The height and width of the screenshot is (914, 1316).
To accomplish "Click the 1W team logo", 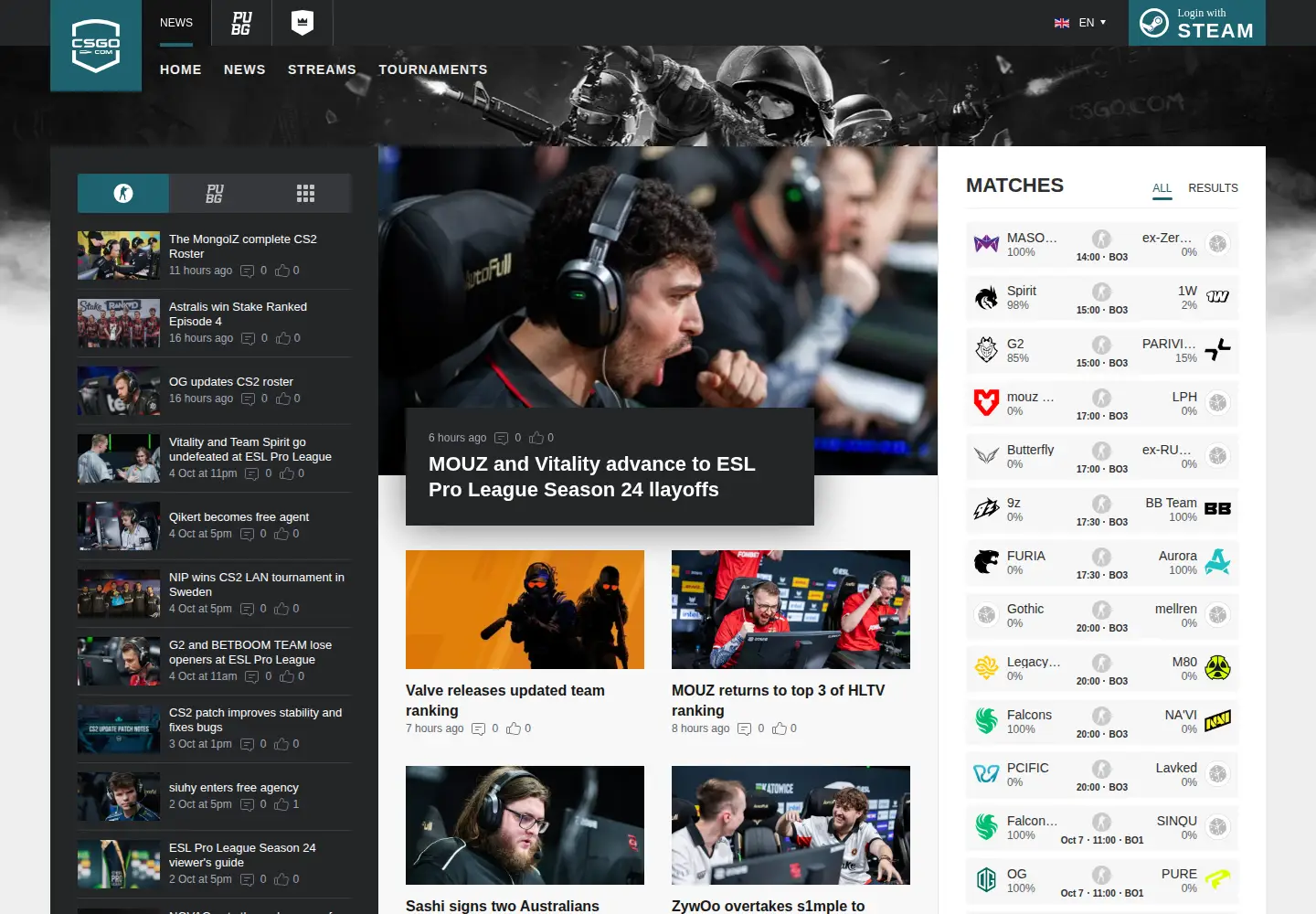I will tap(1217, 297).
